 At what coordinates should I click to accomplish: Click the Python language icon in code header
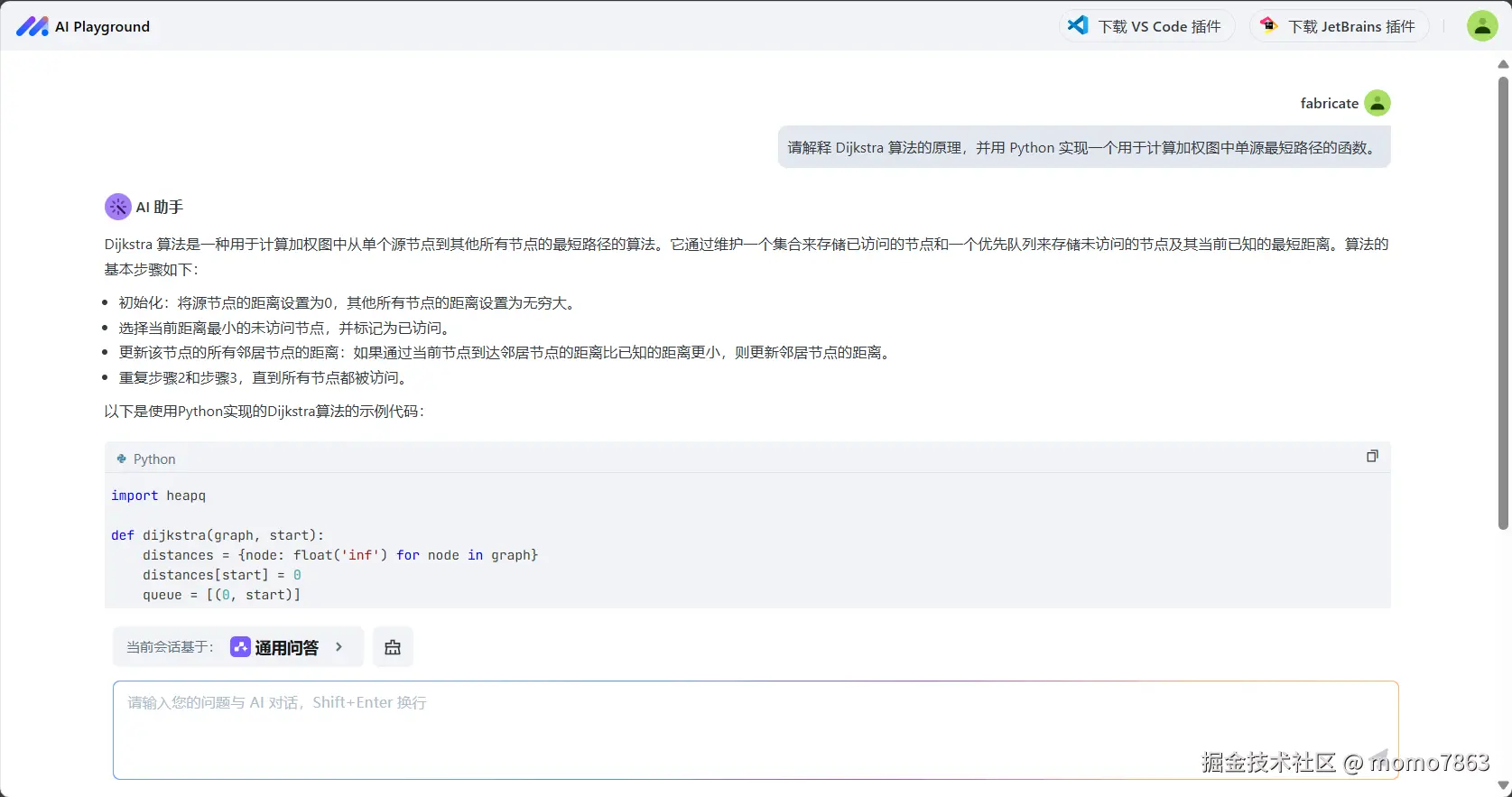coord(122,459)
